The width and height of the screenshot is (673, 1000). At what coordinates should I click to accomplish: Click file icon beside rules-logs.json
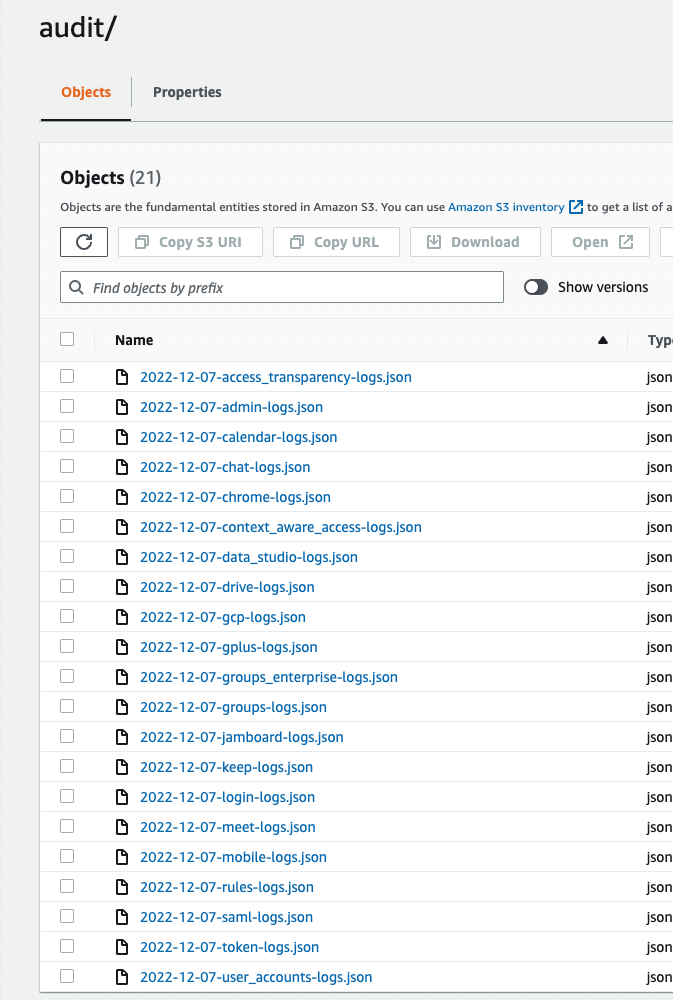(122, 887)
